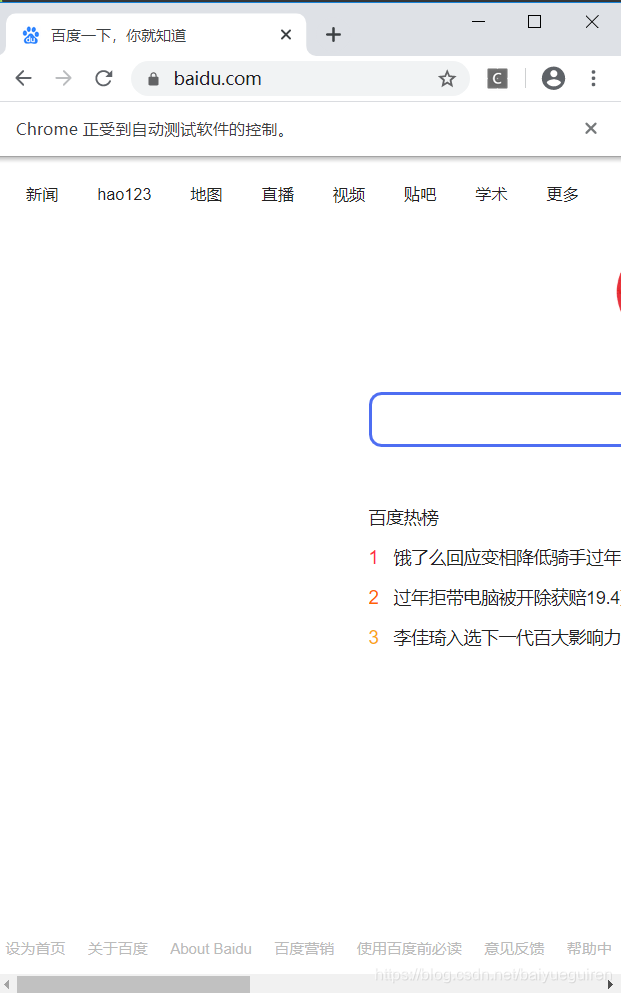Open hot item 过年拒带电脑被开除

[x=506, y=598]
